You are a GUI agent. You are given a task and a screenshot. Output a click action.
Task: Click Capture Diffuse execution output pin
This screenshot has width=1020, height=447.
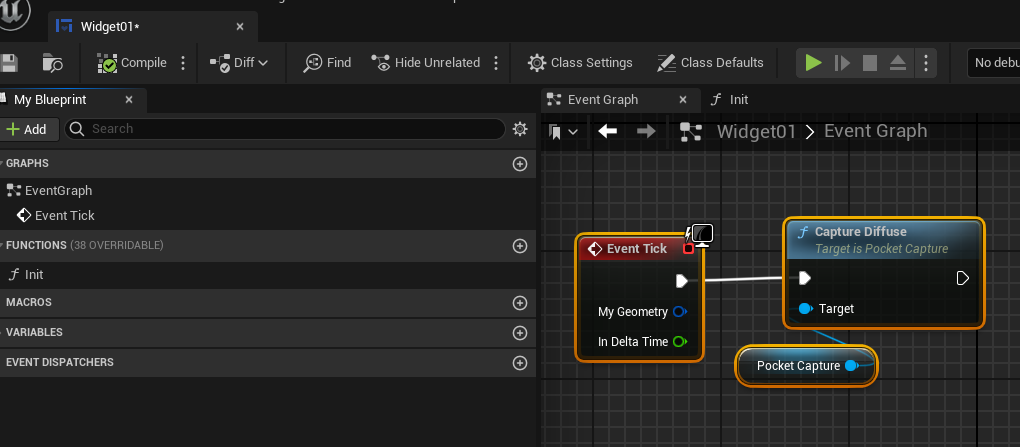tap(963, 278)
